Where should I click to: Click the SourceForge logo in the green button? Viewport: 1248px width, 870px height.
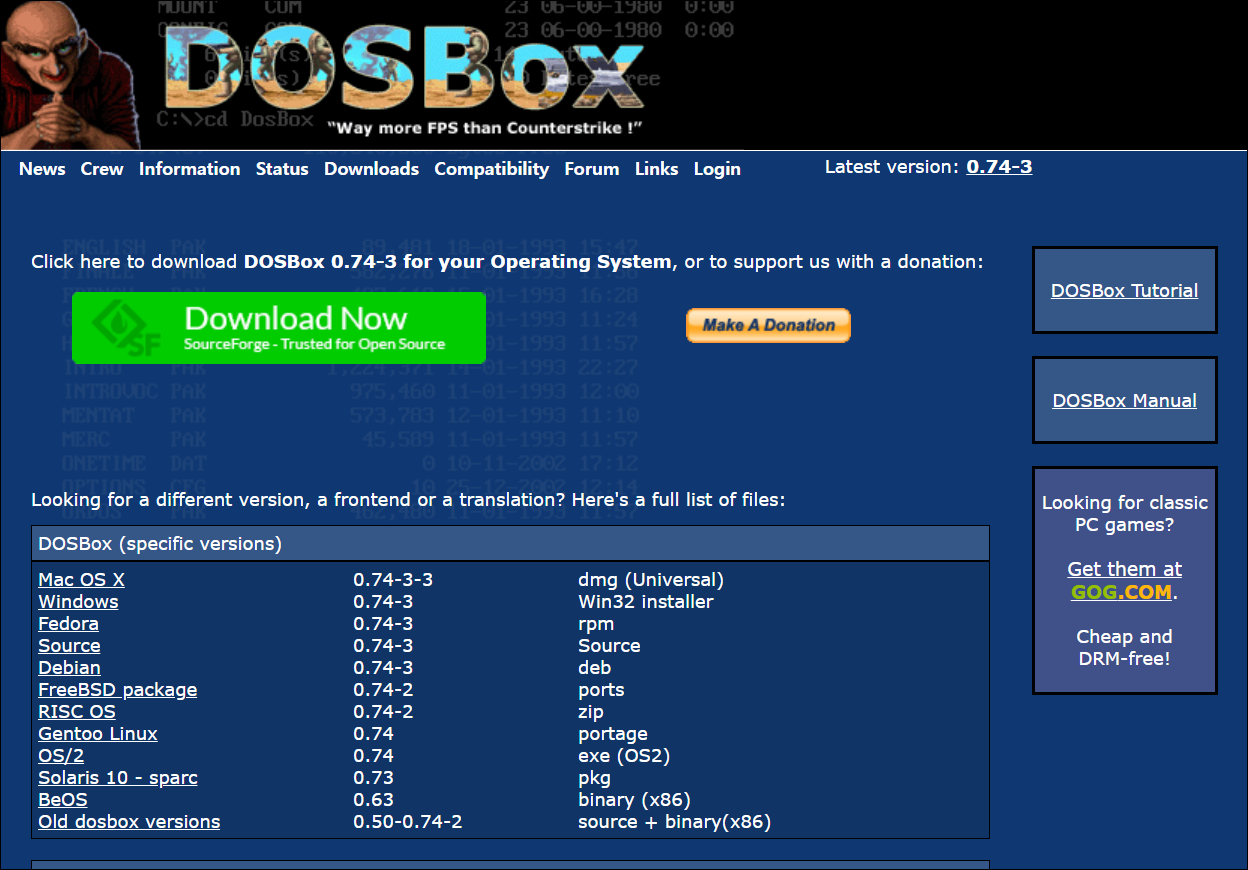pyautogui.click(x=127, y=328)
